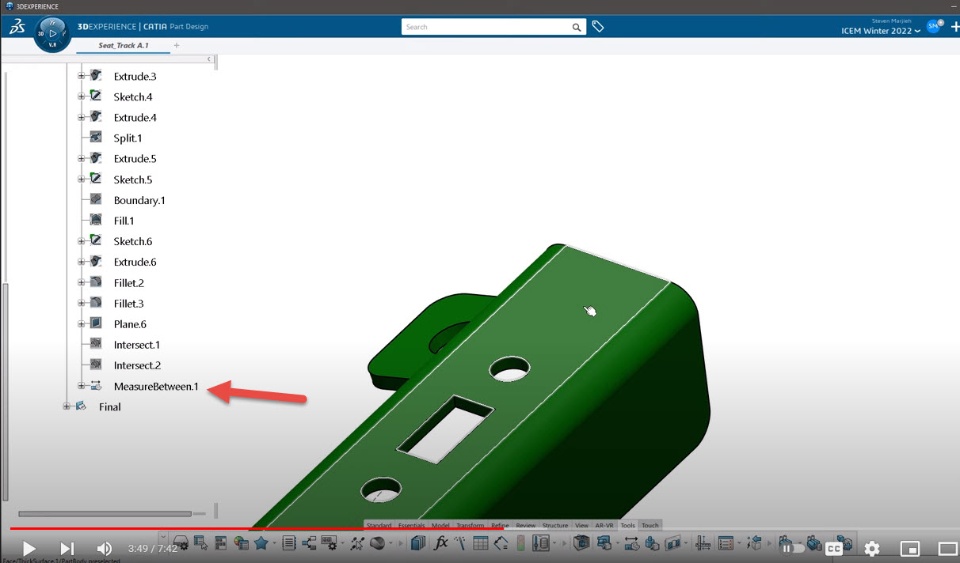Expand the Fillet.2 tree node
This screenshot has width=960, height=563.
click(81, 282)
